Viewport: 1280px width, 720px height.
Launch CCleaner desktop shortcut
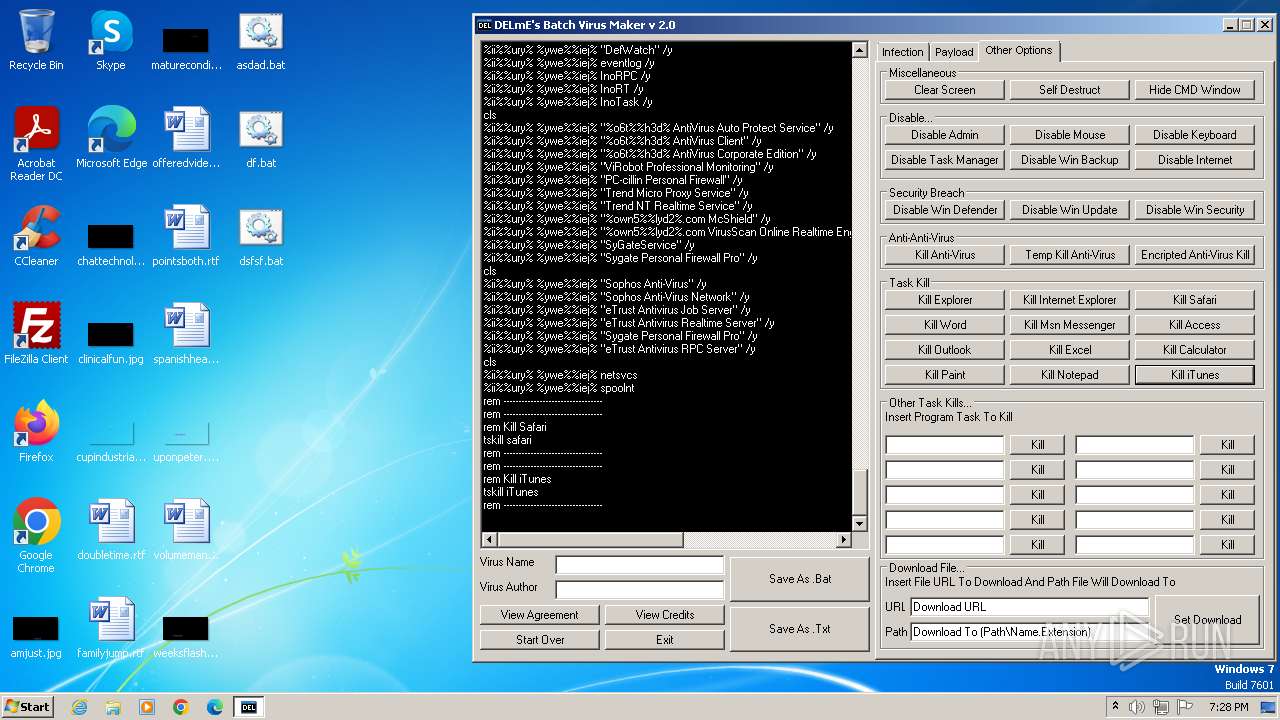36,236
